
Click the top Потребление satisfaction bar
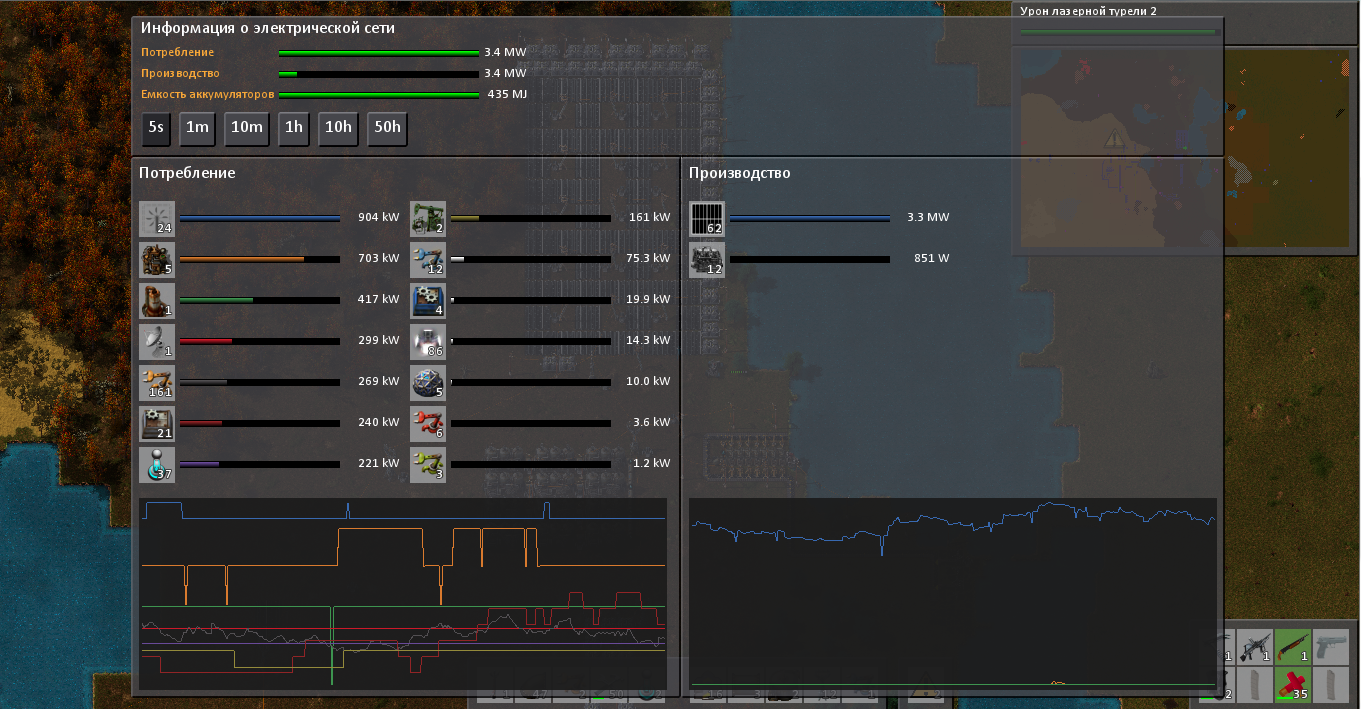379,52
